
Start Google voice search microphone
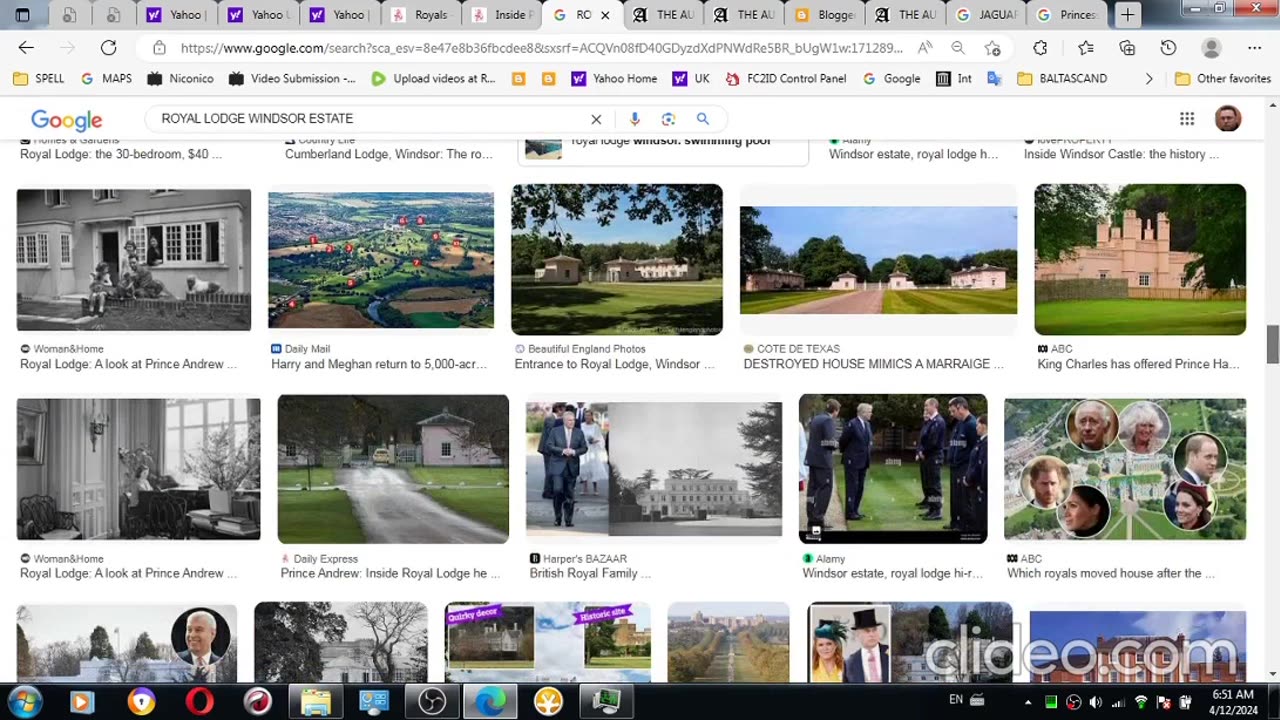(x=634, y=119)
